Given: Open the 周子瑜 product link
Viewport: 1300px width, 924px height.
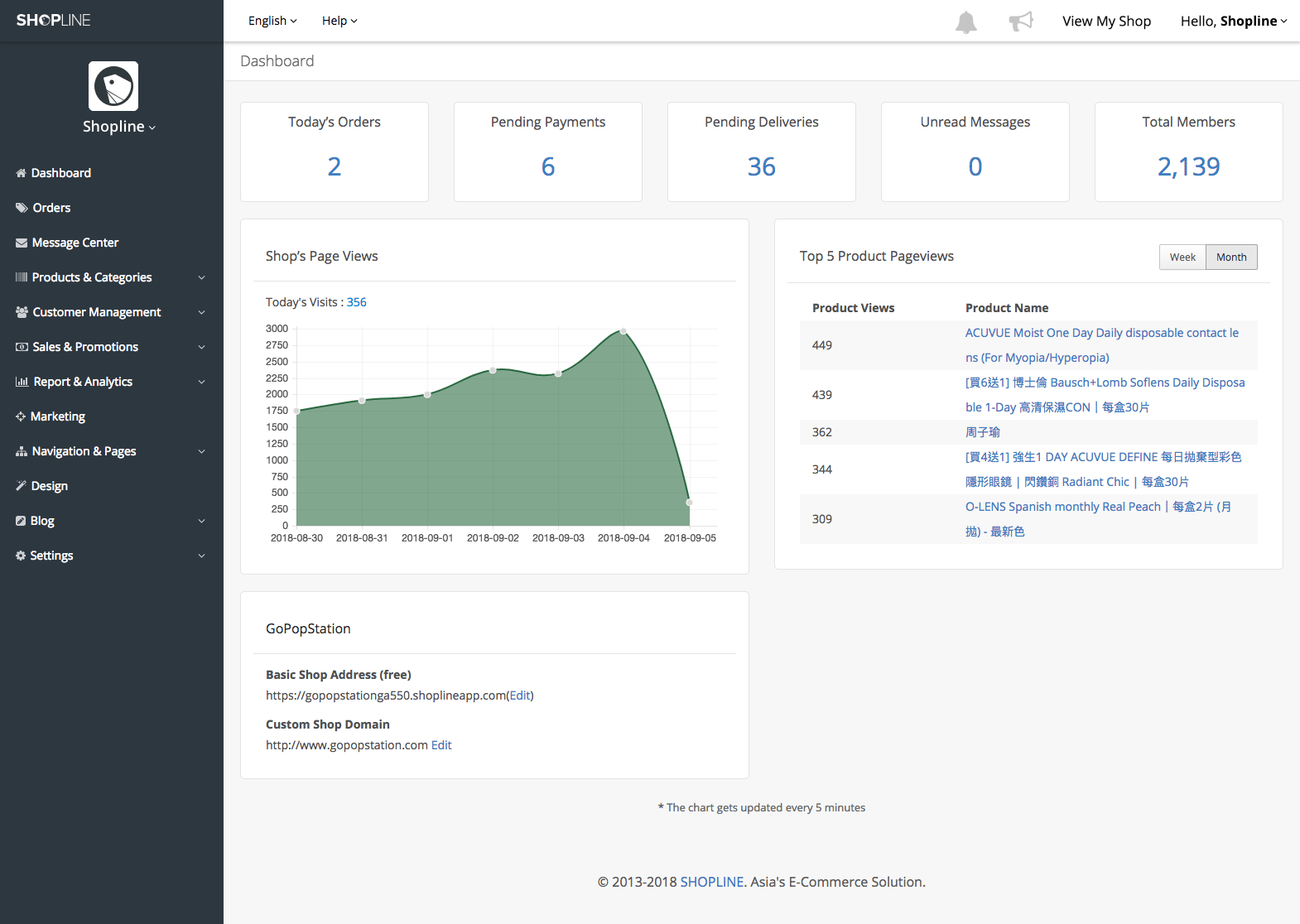Looking at the screenshot, I should pyautogui.click(x=983, y=432).
